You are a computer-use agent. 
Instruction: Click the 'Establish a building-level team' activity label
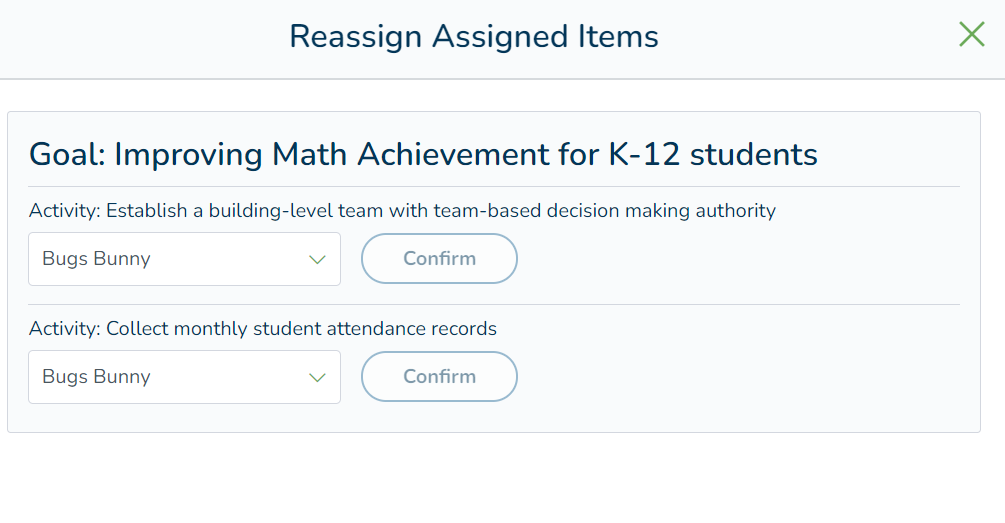tap(440, 211)
